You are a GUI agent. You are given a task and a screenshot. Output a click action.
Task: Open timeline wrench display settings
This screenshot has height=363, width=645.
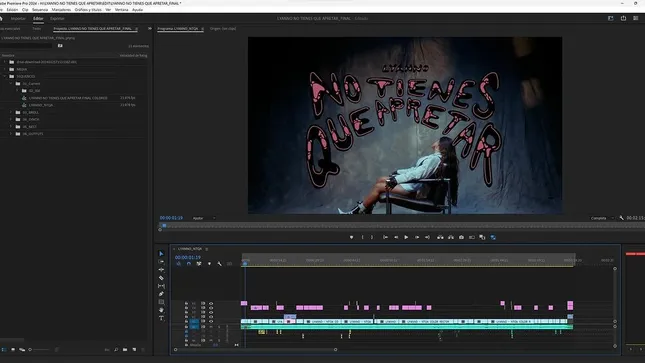coord(219,264)
